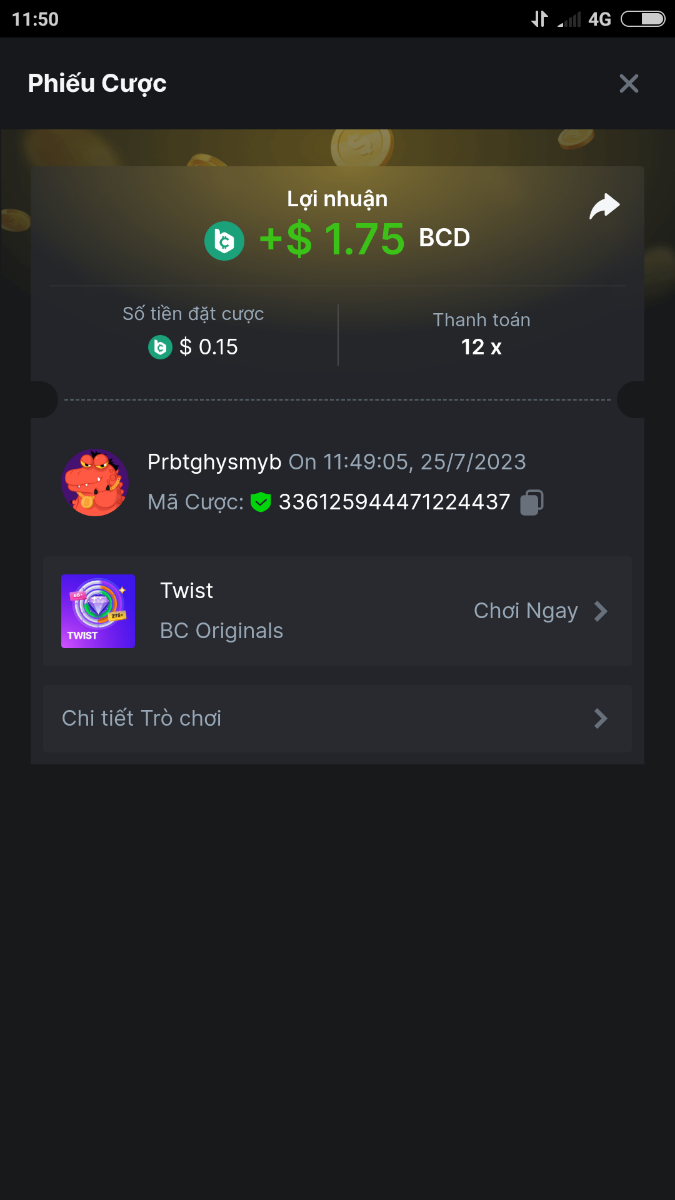Image resolution: width=675 pixels, height=1200 pixels.
Task: Share this bet slip via arrow icon
Action: [604, 207]
